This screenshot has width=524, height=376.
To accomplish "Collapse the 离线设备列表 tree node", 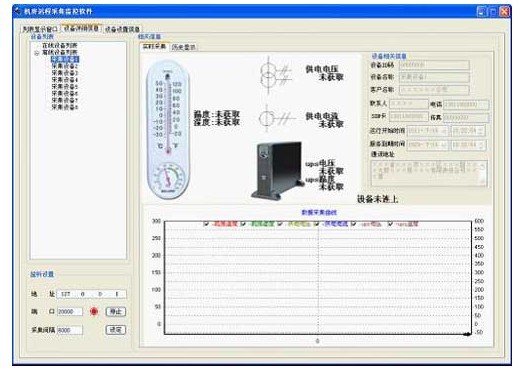I will pos(37,53).
